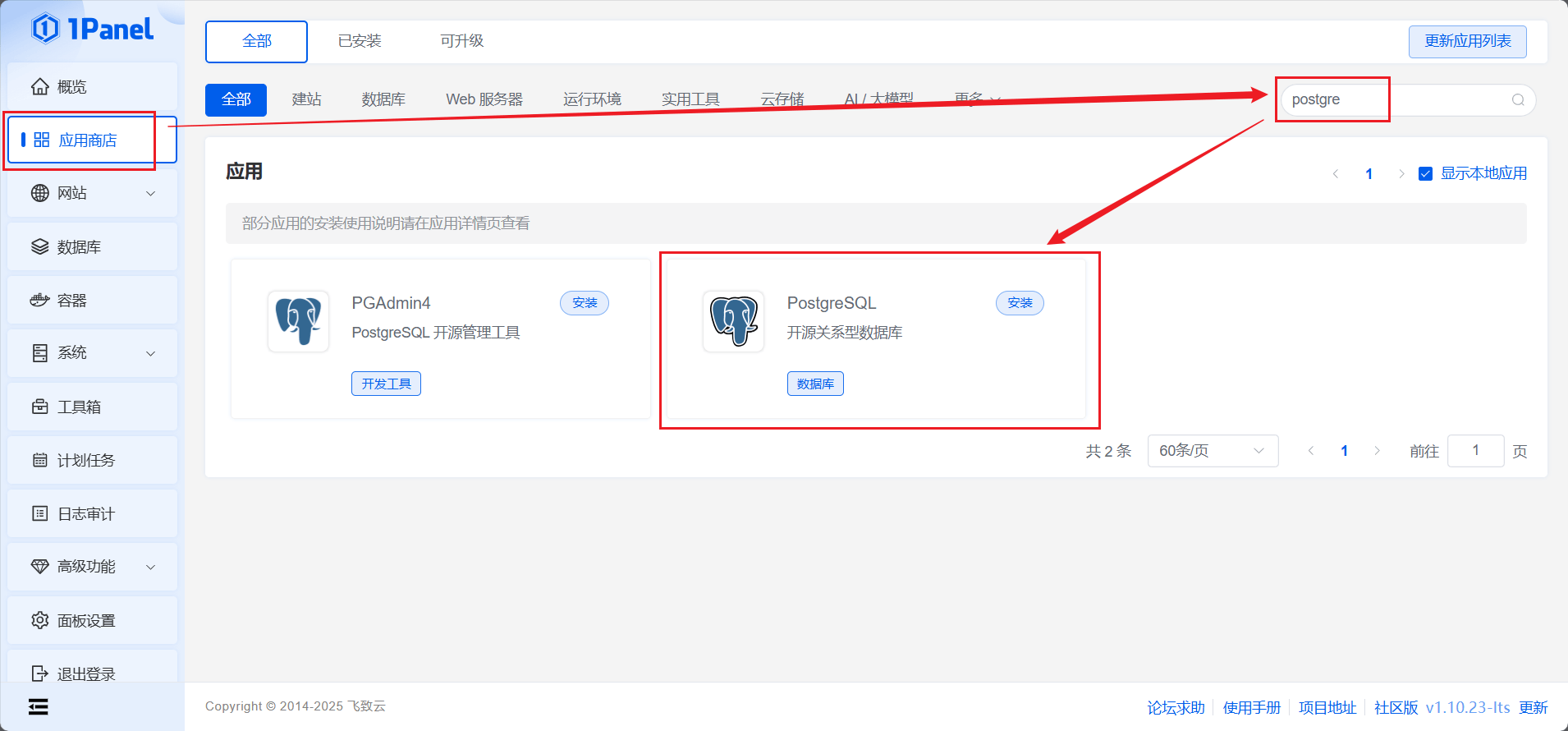Click the update app list button
The image size is (1568, 731).
point(1467,42)
